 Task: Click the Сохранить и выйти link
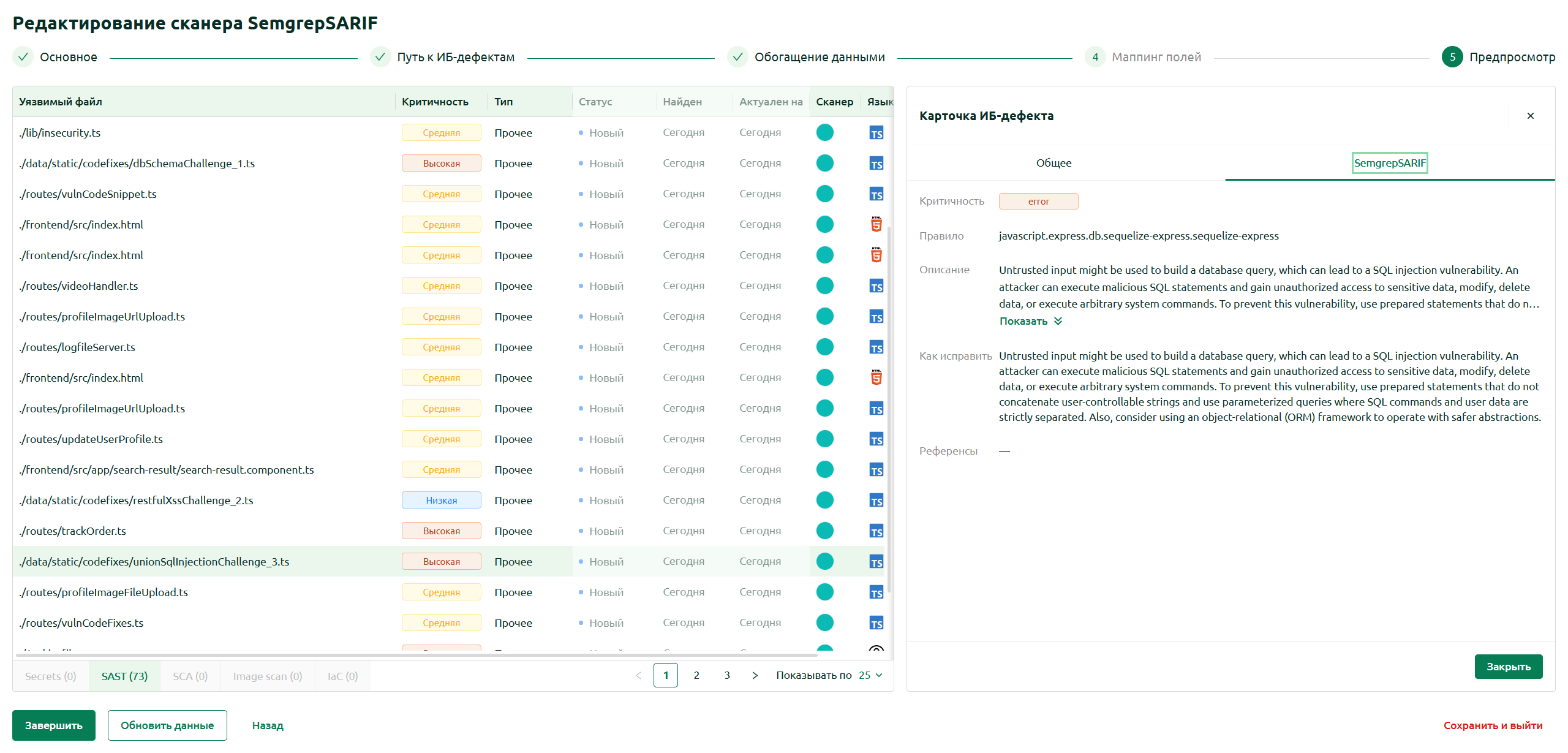[x=1493, y=725]
